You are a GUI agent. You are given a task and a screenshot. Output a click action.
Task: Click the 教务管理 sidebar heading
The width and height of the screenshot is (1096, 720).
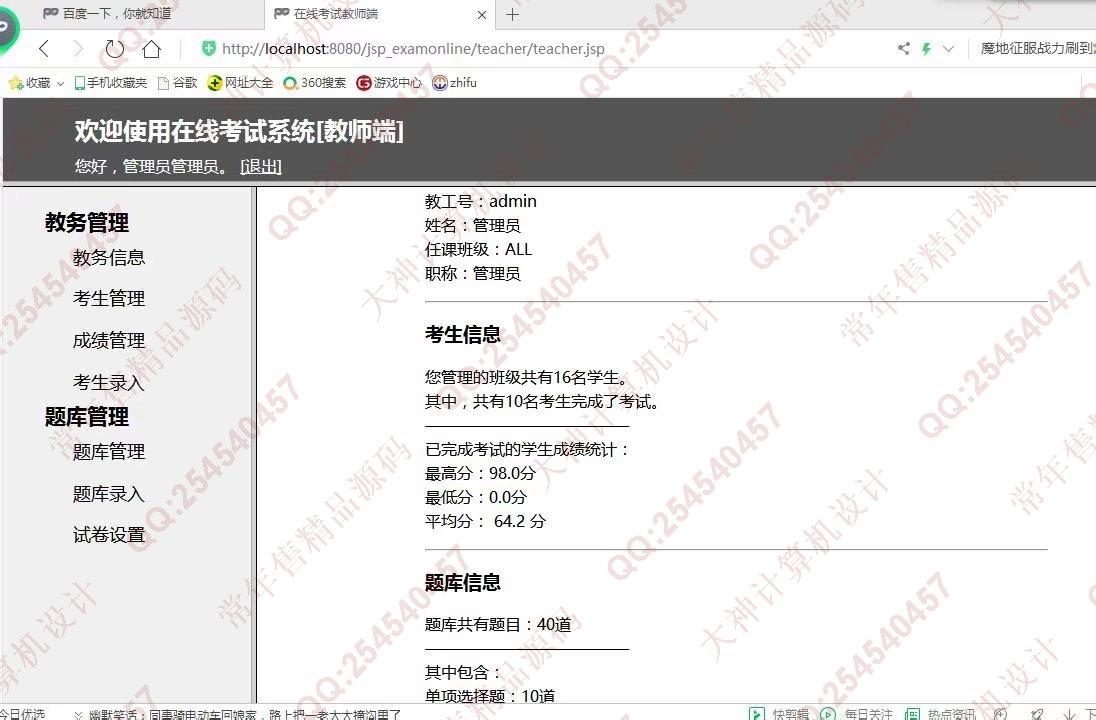87,222
